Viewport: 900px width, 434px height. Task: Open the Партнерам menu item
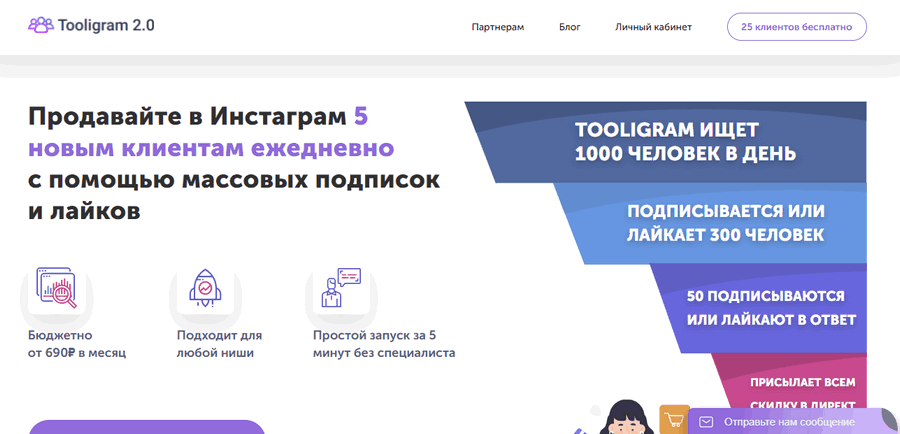pos(498,27)
